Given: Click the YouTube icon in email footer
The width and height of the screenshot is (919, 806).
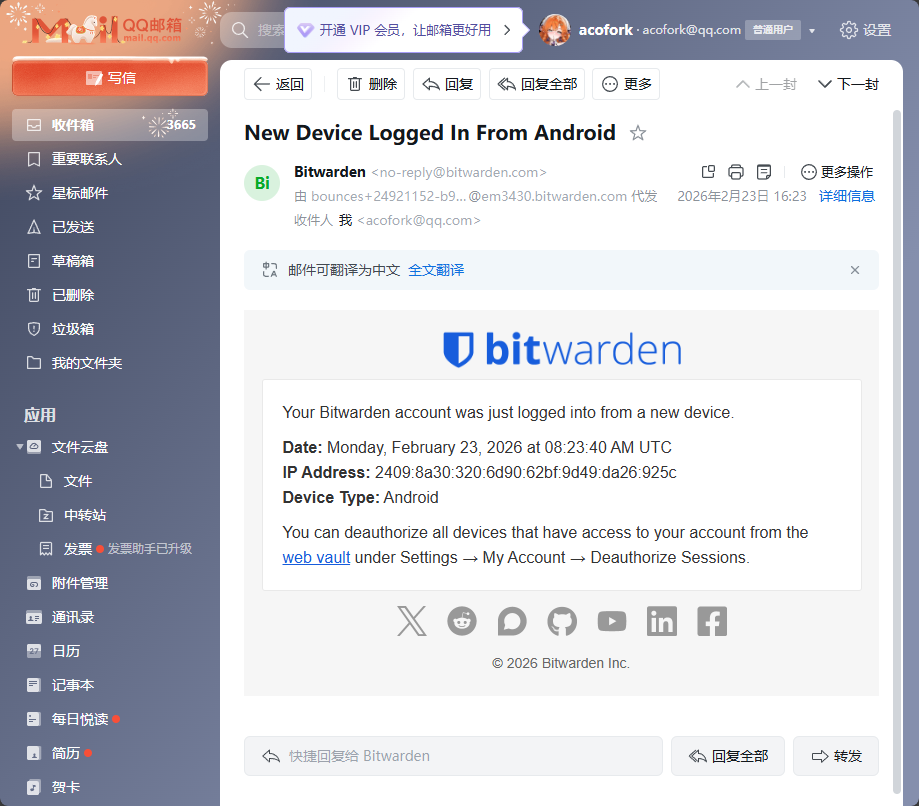Looking at the screenshot, I should (612, 621).
